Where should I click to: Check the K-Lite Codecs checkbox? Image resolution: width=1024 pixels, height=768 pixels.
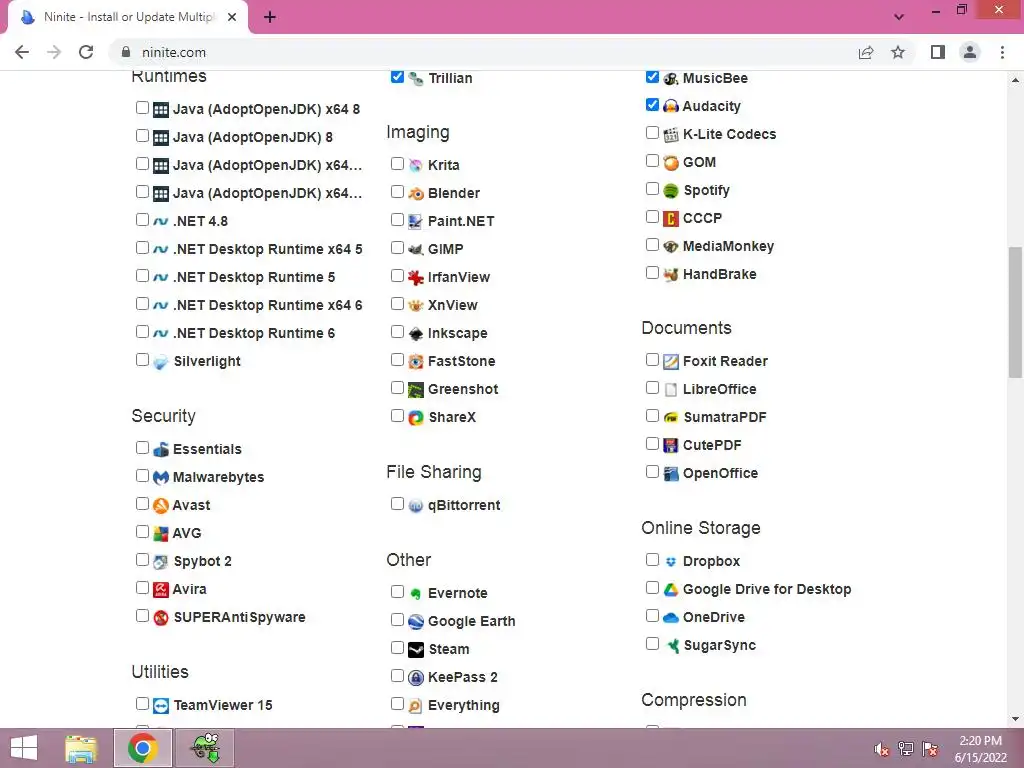click(652, 133)
